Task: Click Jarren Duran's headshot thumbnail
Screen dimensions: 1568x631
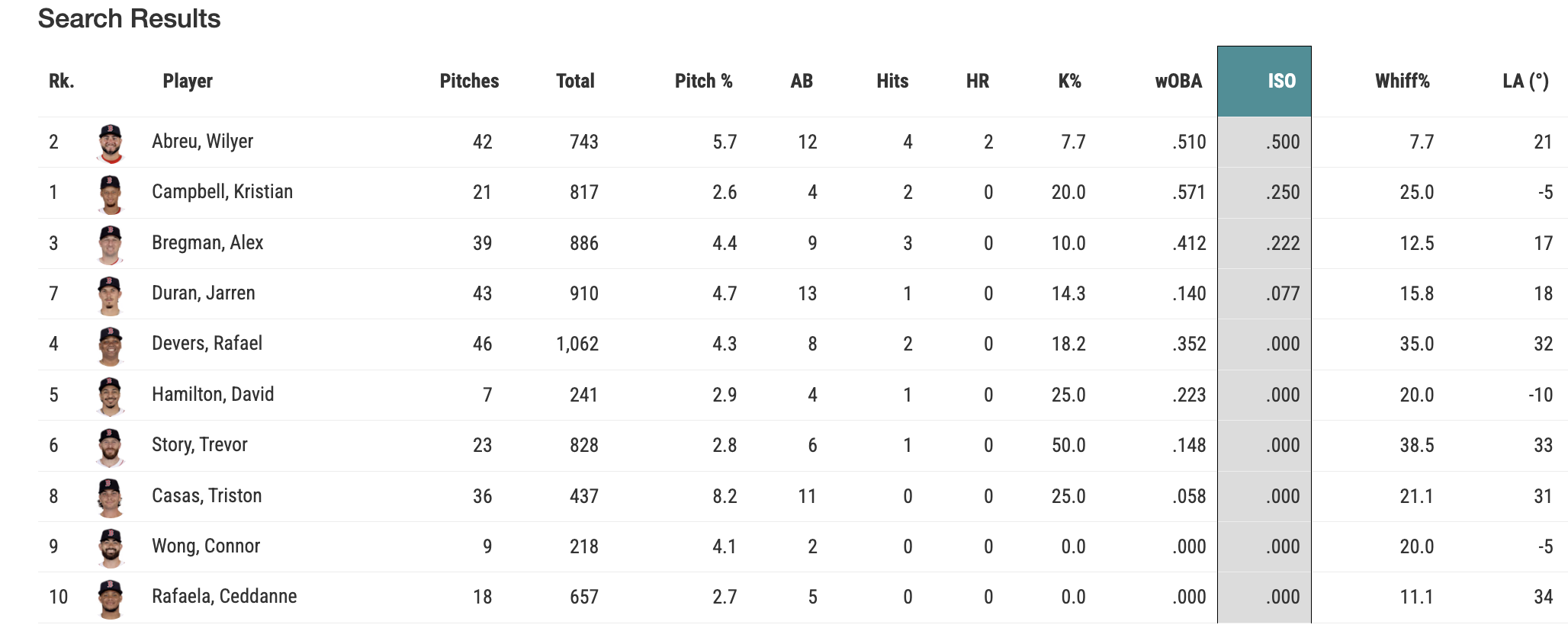Action: point(111,294)
